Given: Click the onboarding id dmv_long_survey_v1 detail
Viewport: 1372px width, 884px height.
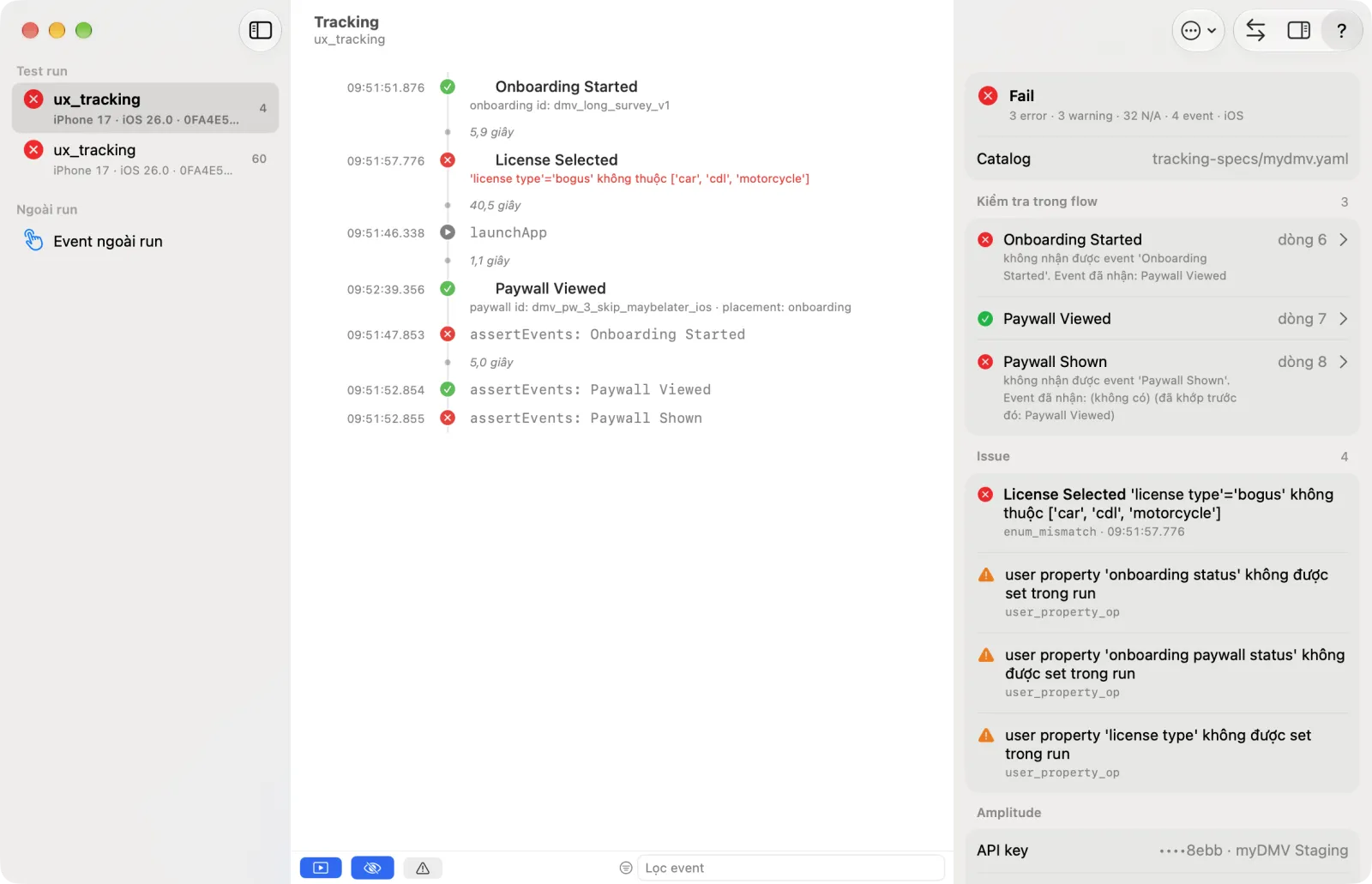Looking at the screenshot, I should click(x=569, y=105).
